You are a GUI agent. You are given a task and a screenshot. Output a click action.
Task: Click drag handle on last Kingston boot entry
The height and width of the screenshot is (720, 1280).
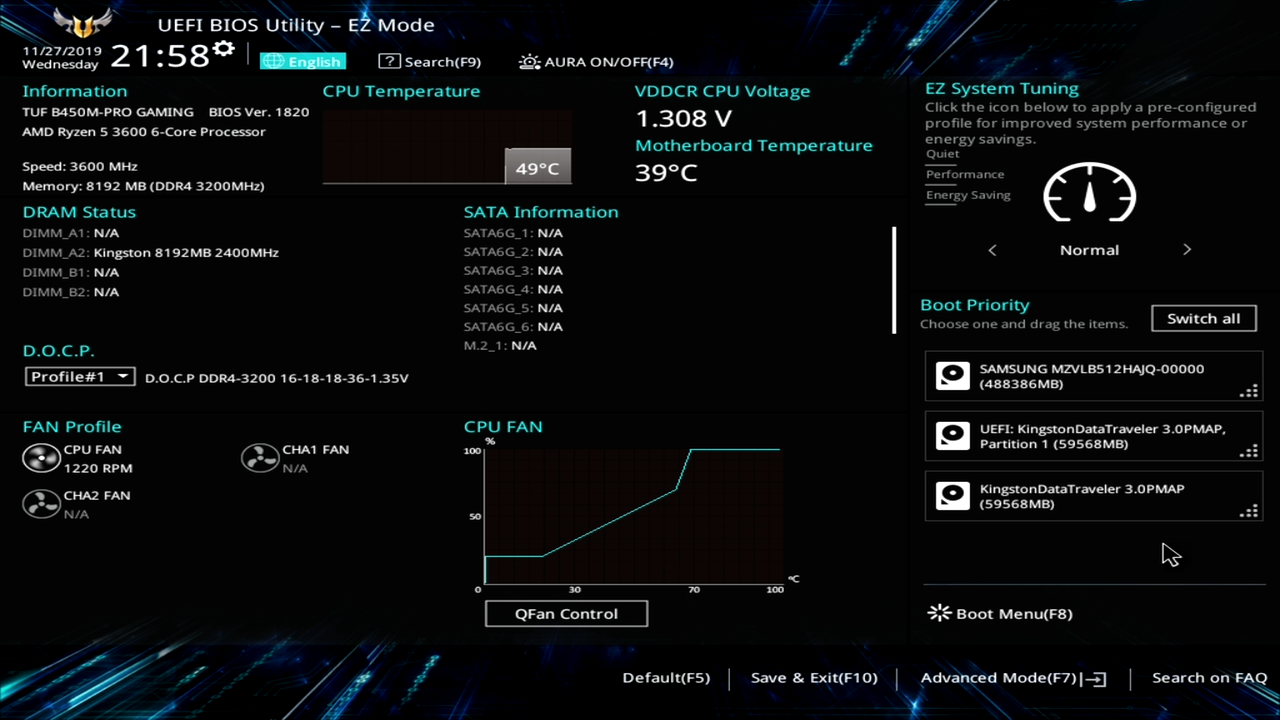pyautogui.click(x=1249, y=511)
